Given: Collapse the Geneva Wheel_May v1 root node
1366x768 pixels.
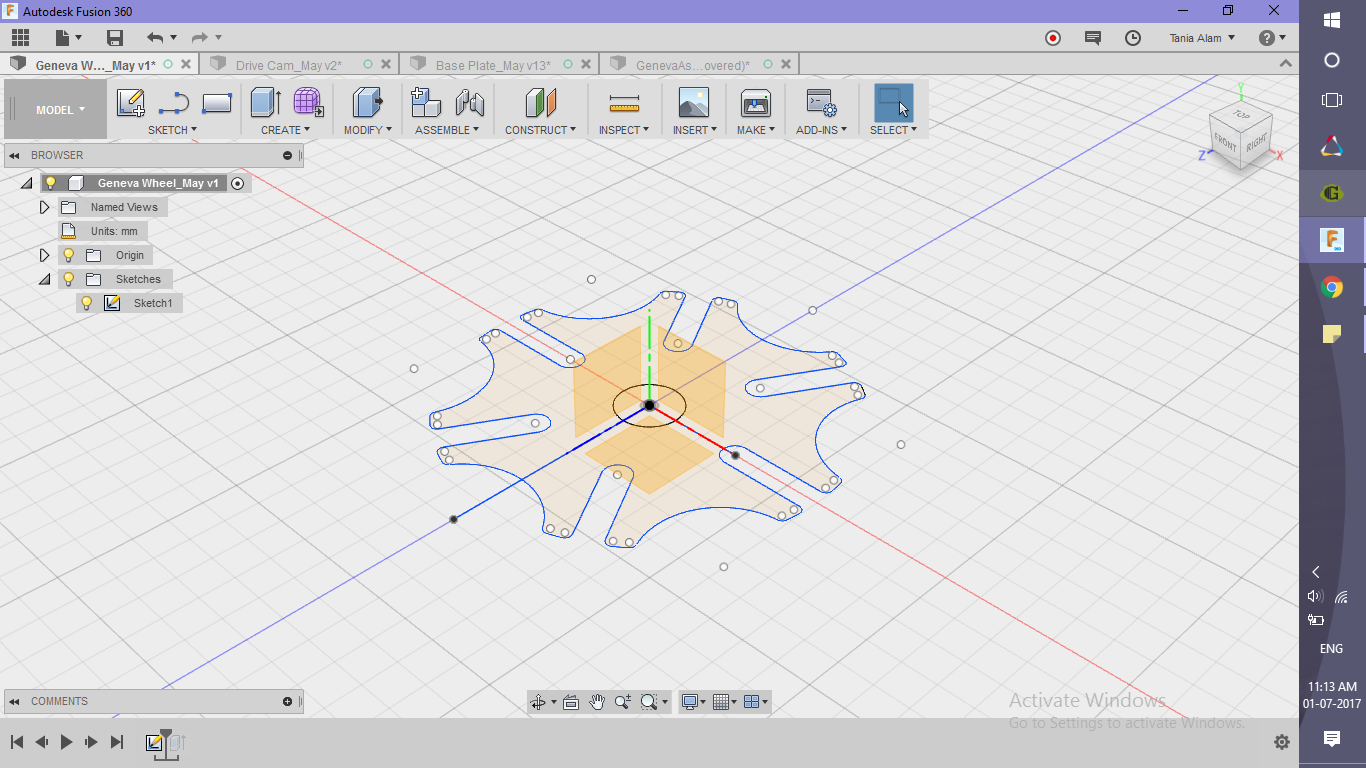Looking at the screenshot, I should pos(26,184).
